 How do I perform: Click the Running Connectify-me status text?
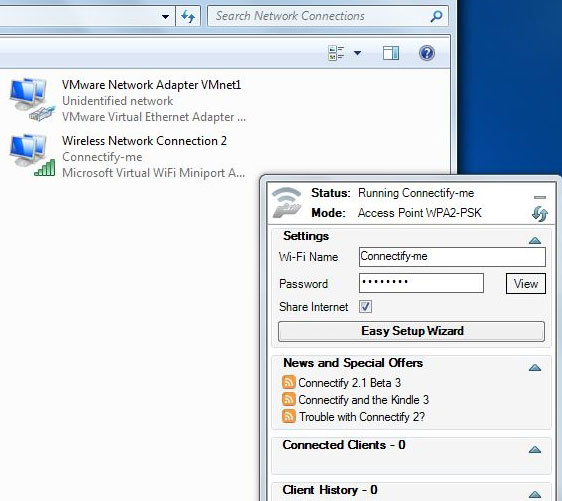tap(416, 193)
